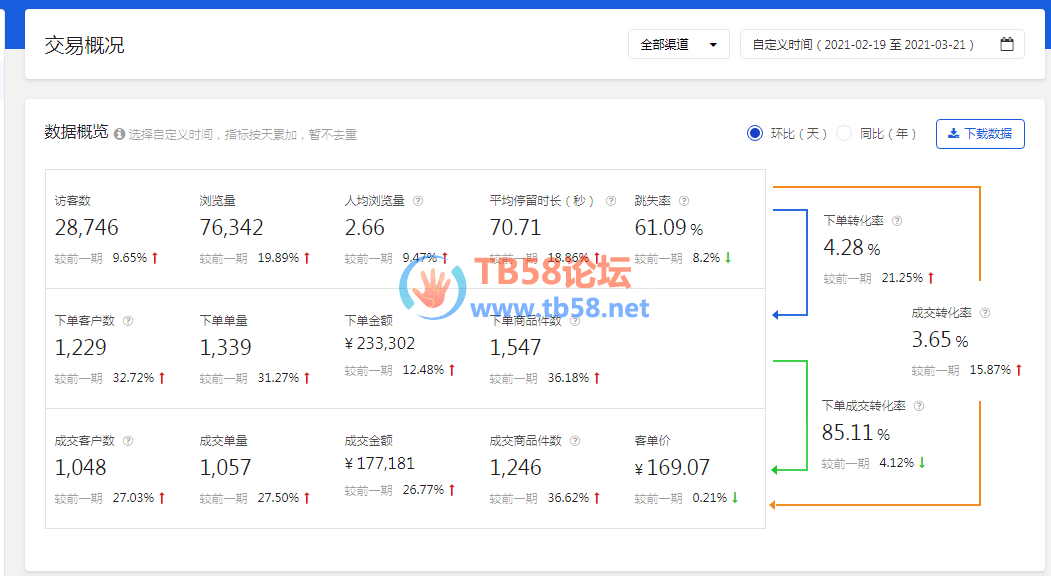1051x576 pixels.
Task: Open the 自定义时间 date range text
Action: coord(863,45)
